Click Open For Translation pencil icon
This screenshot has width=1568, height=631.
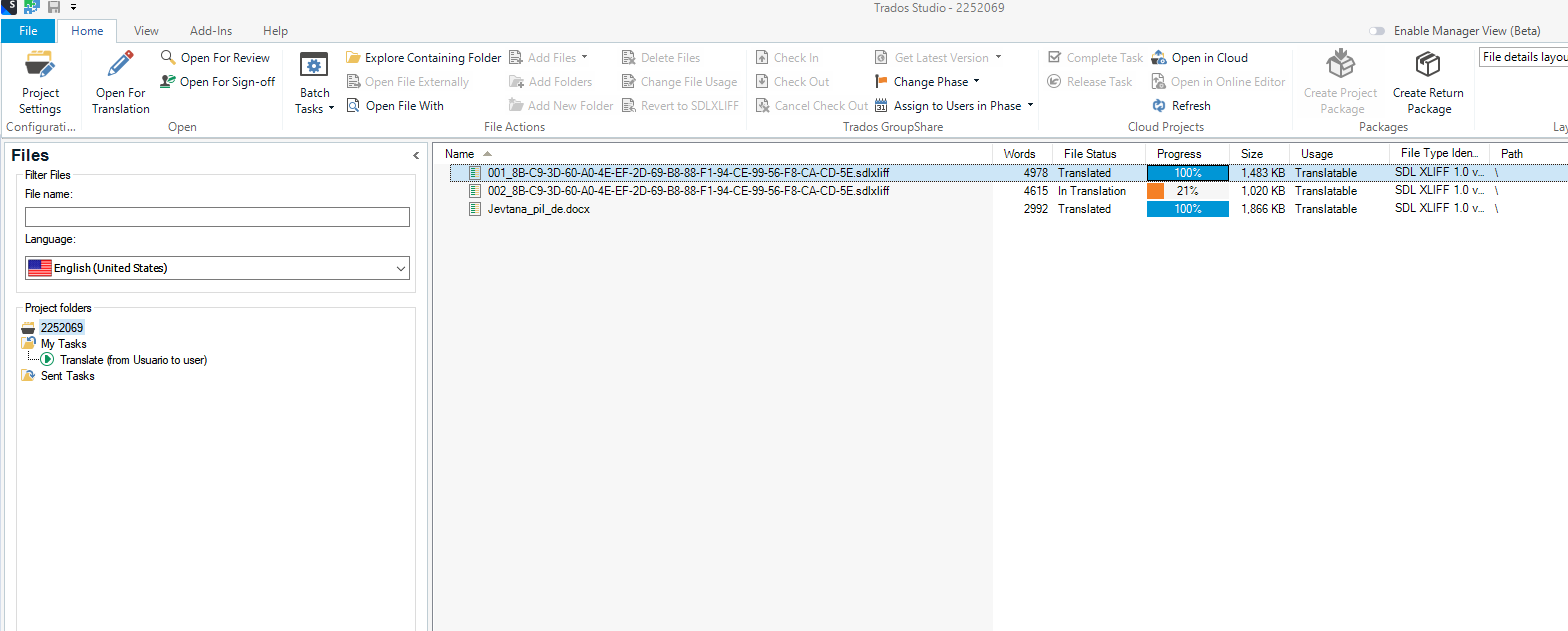click(x=121, y=65)
